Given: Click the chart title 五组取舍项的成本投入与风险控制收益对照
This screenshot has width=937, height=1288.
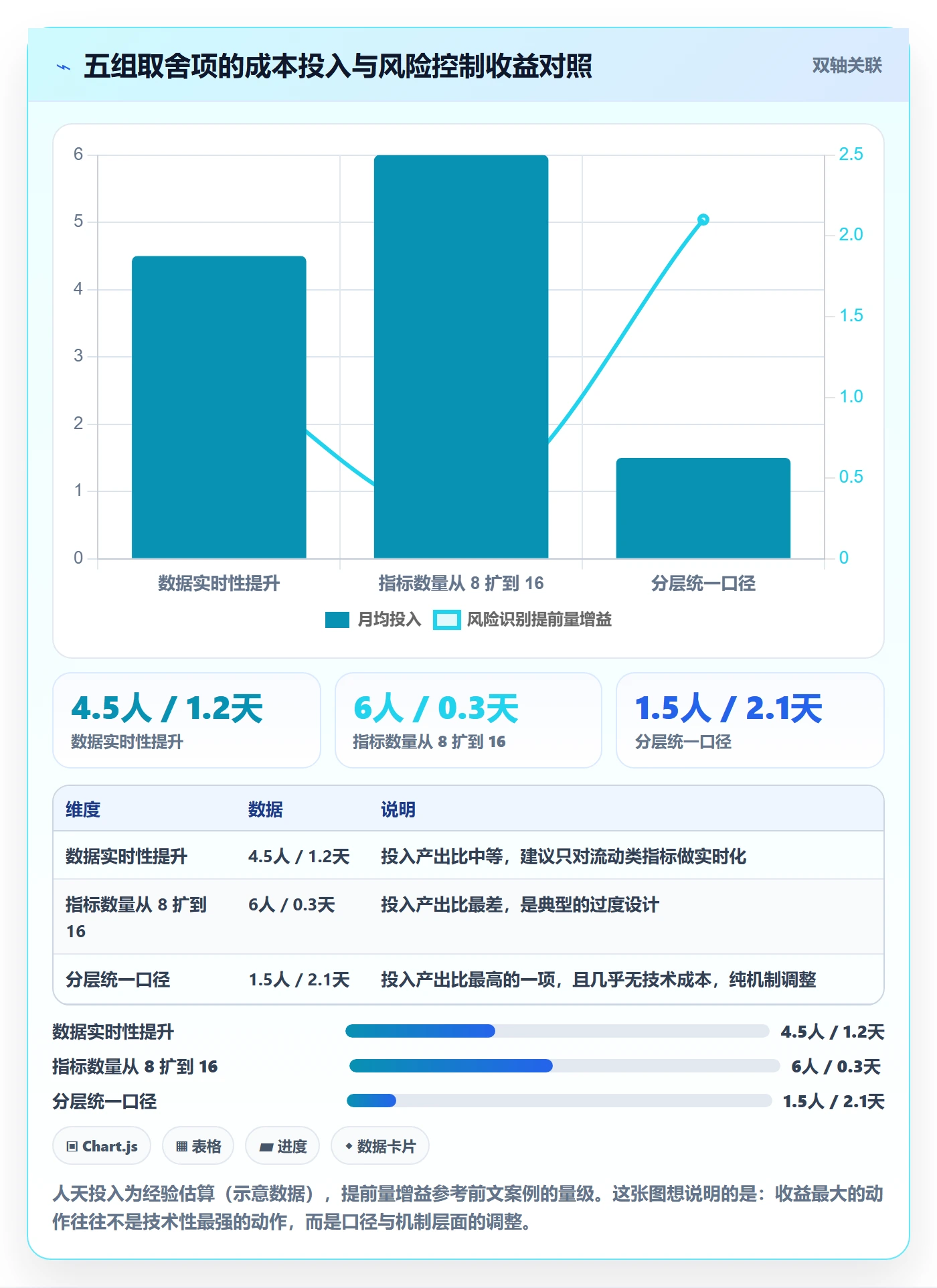Looking at the screenshot, I should (338, 66).
